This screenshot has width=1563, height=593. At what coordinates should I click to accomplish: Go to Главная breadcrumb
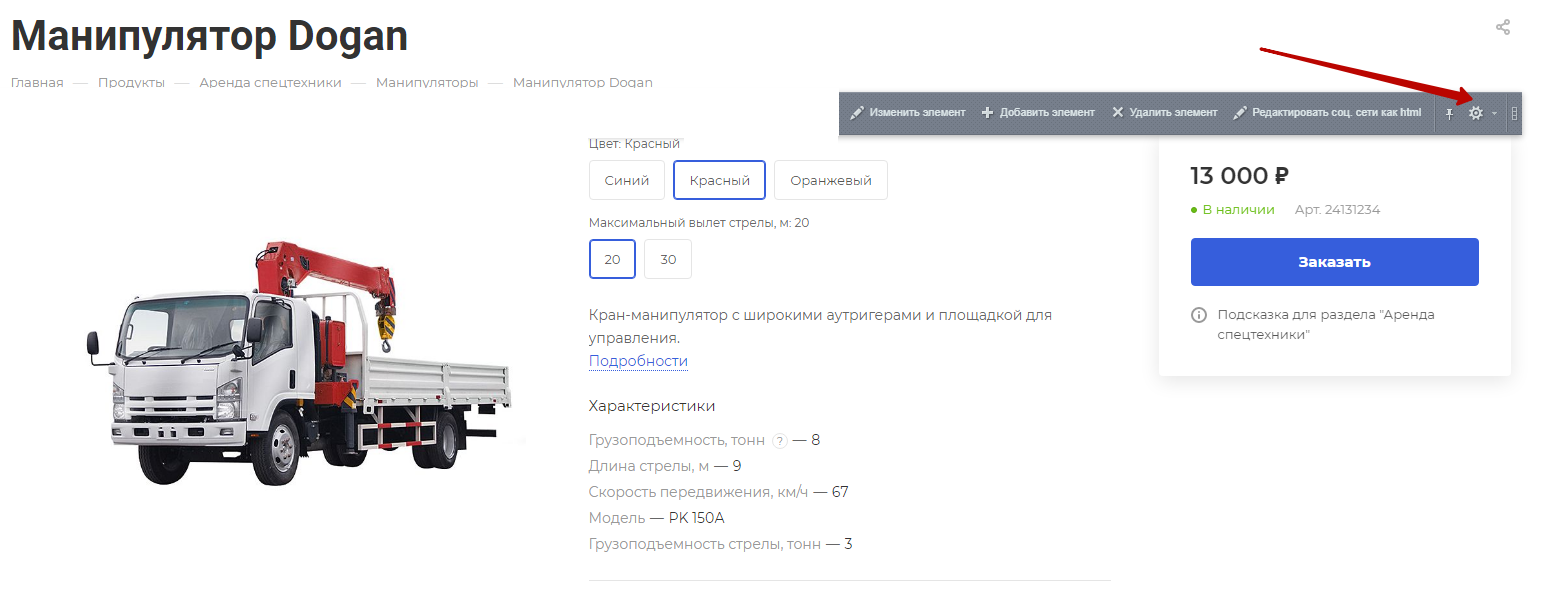coord(37,82)
